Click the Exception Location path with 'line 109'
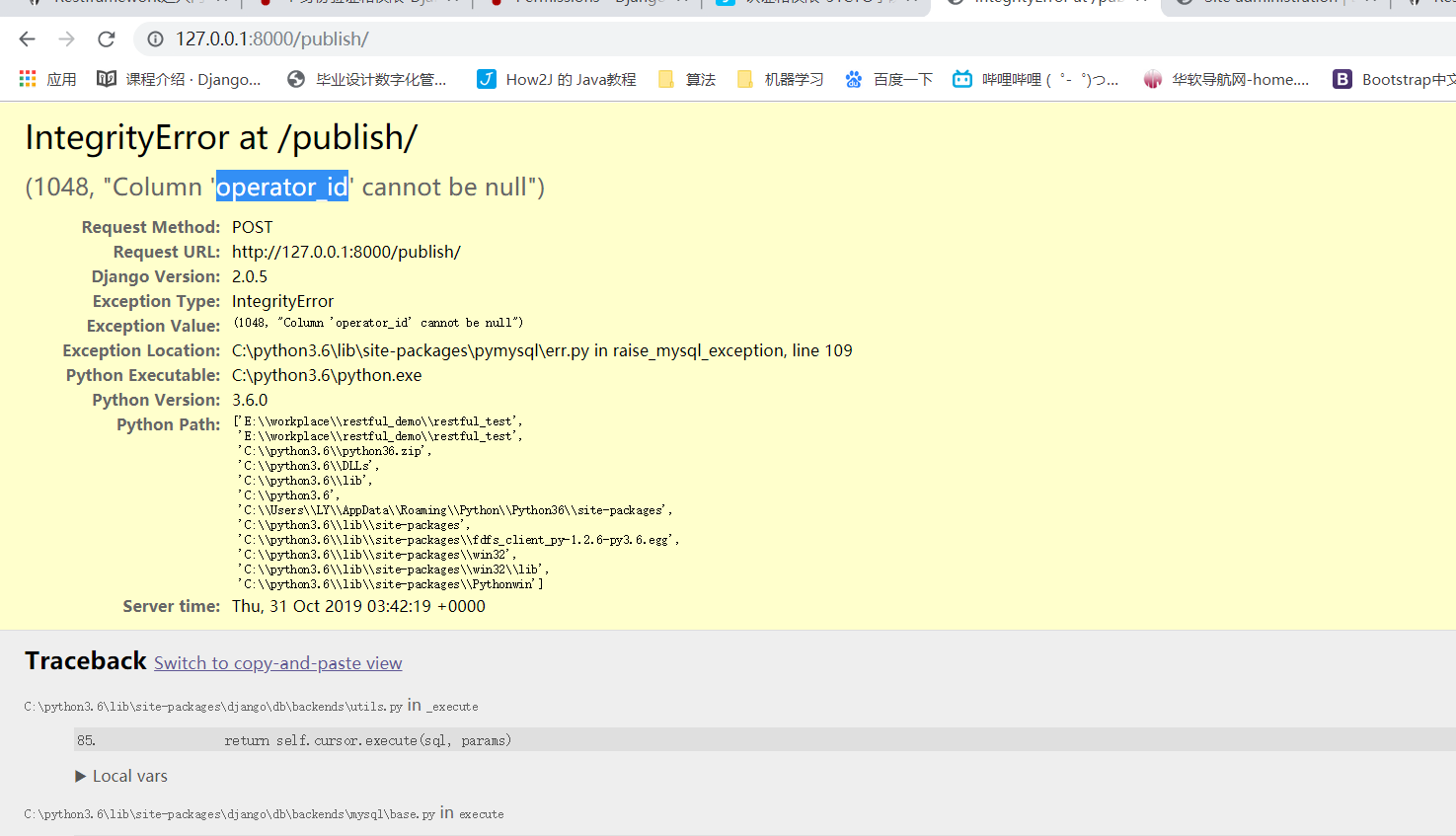The image size is (1456, 836). click(542, 350)
